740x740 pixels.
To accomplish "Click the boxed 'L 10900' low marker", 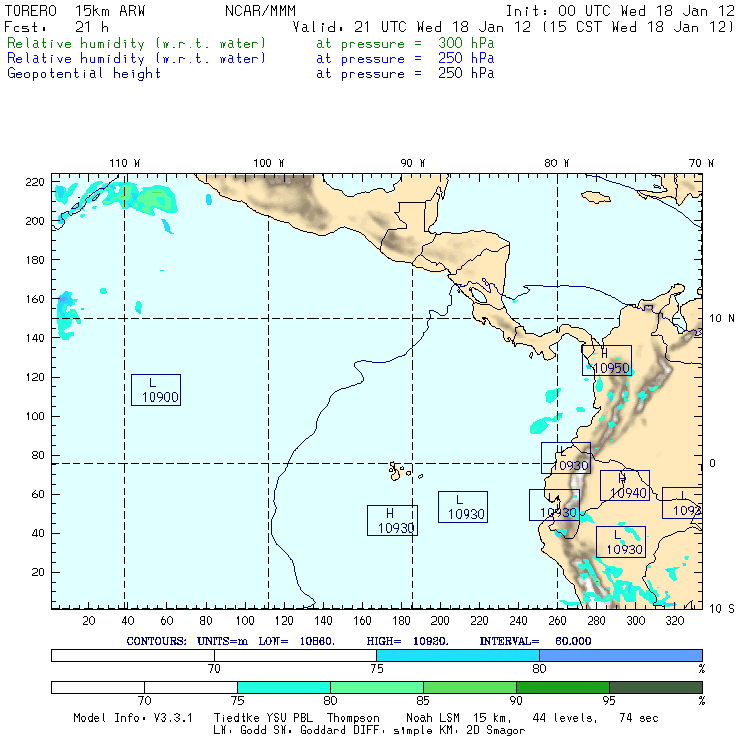I will point(156,390).
